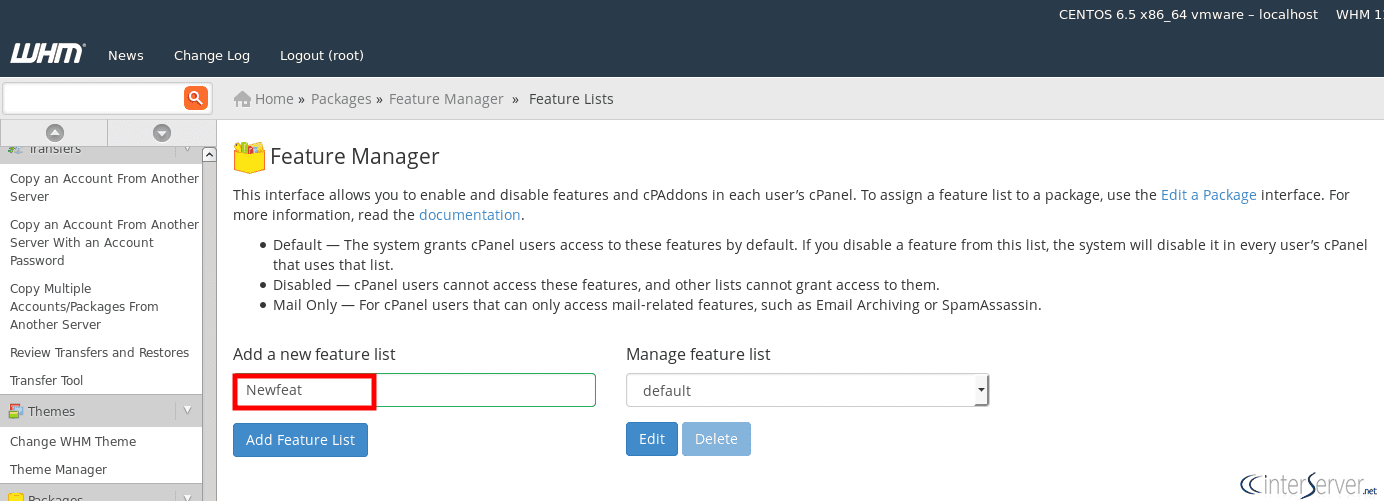1384x501 pixels.
Task: Open Change Log in the top bar
Action: click(x=212, y=55)
